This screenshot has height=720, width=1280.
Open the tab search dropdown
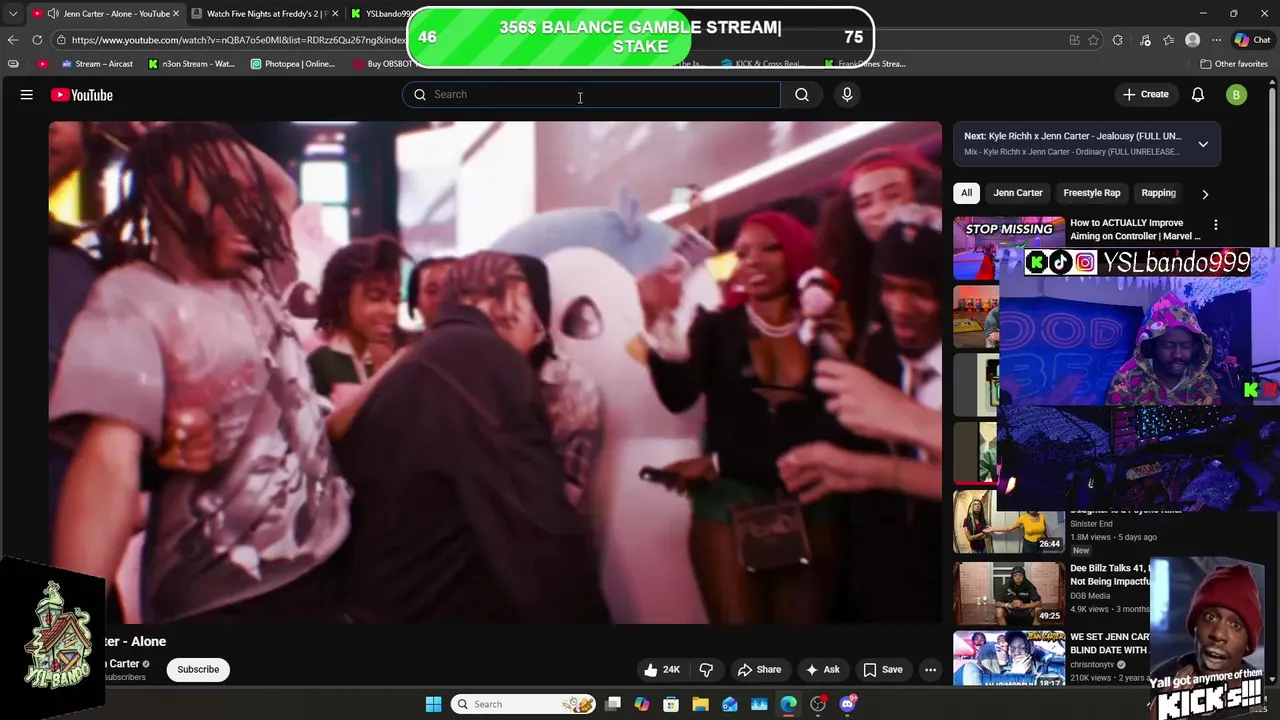click(13, 14)
